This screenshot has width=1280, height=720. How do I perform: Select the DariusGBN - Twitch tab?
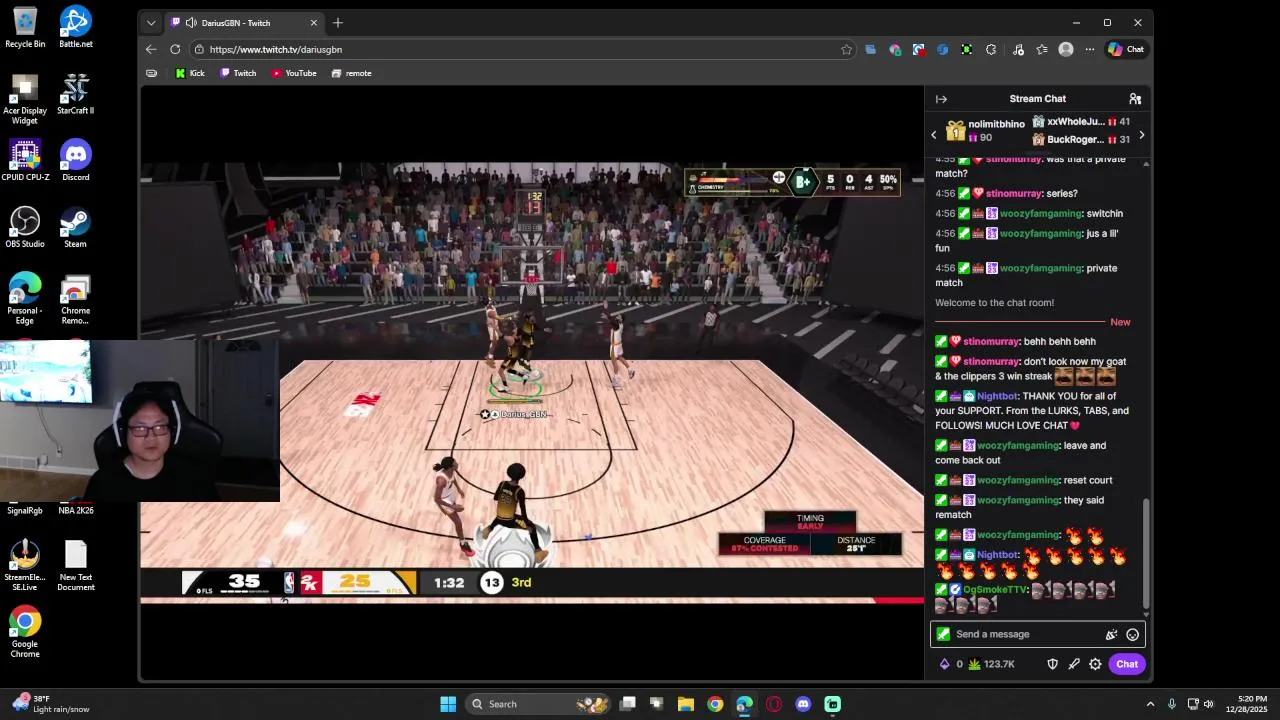coord(243,22)
